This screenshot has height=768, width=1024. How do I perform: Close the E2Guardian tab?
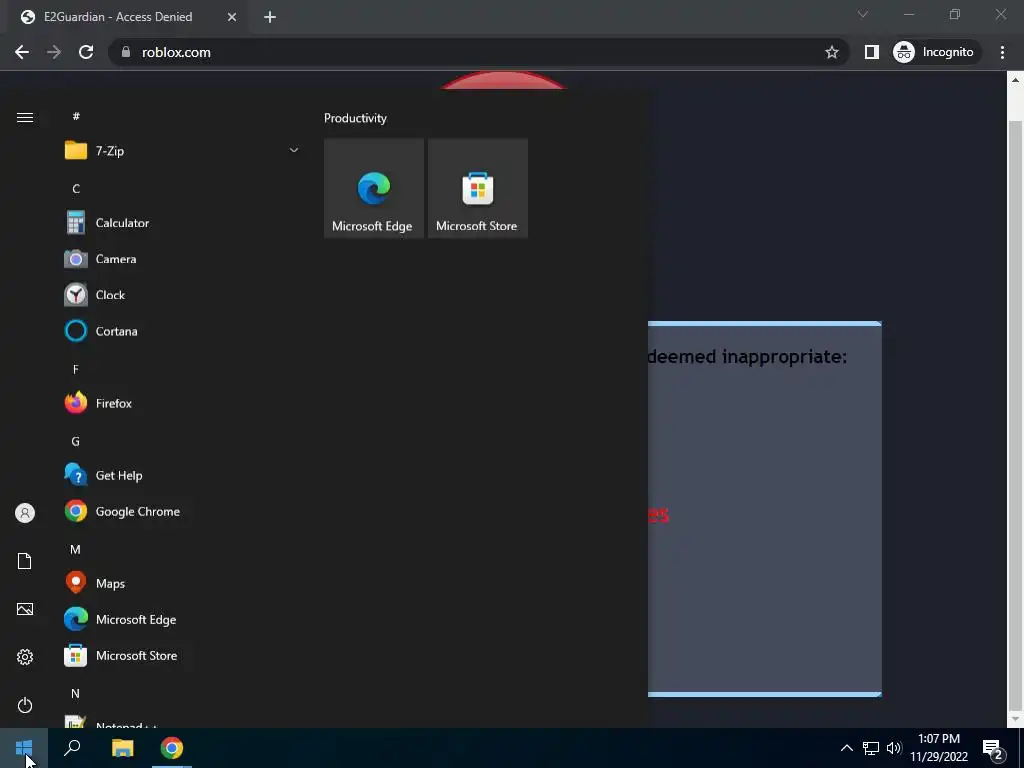pyautogui.click(x=232, y=17)
